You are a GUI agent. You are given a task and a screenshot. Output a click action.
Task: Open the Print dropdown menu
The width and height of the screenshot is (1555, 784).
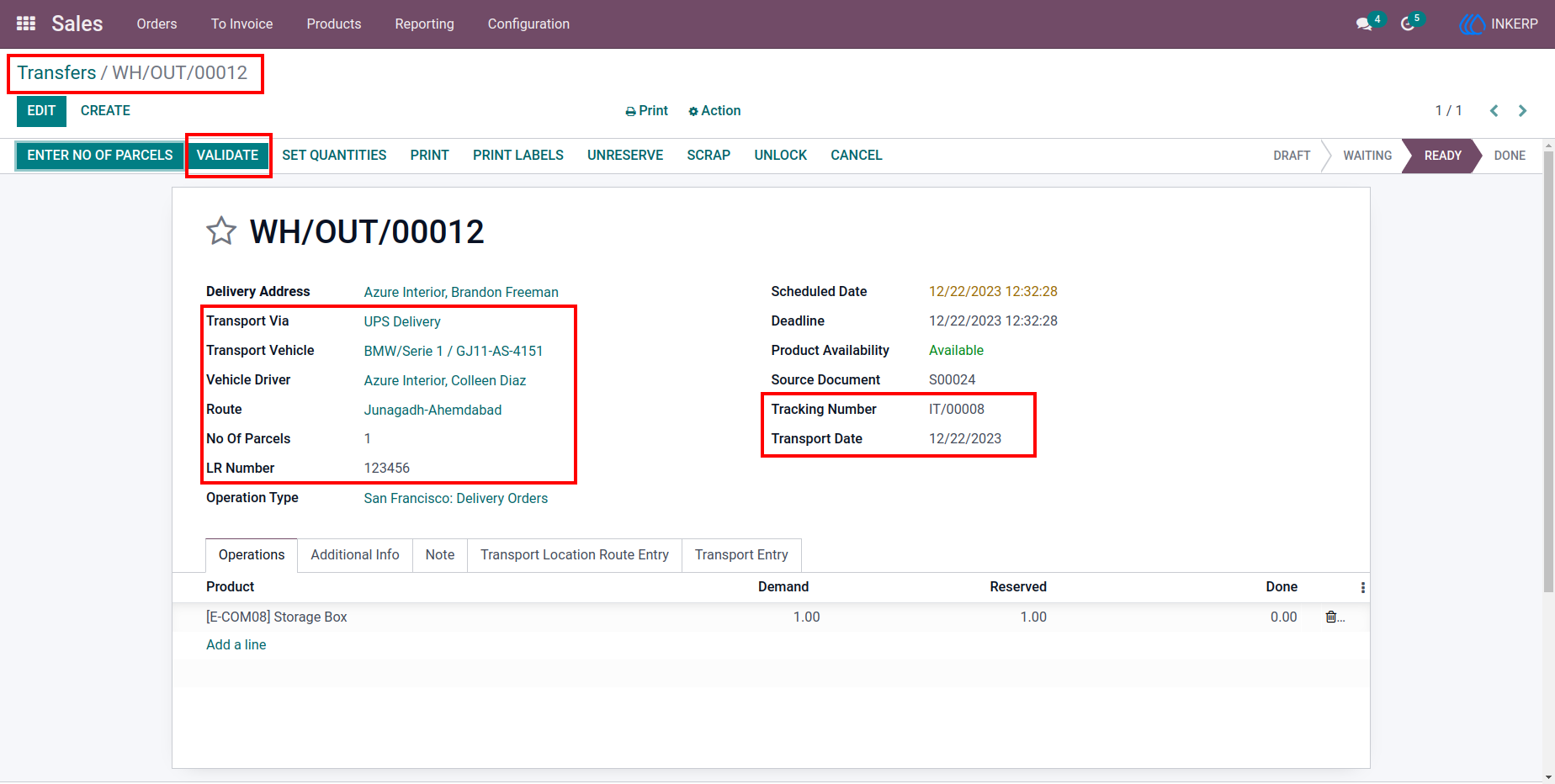(x=646, y=111)
